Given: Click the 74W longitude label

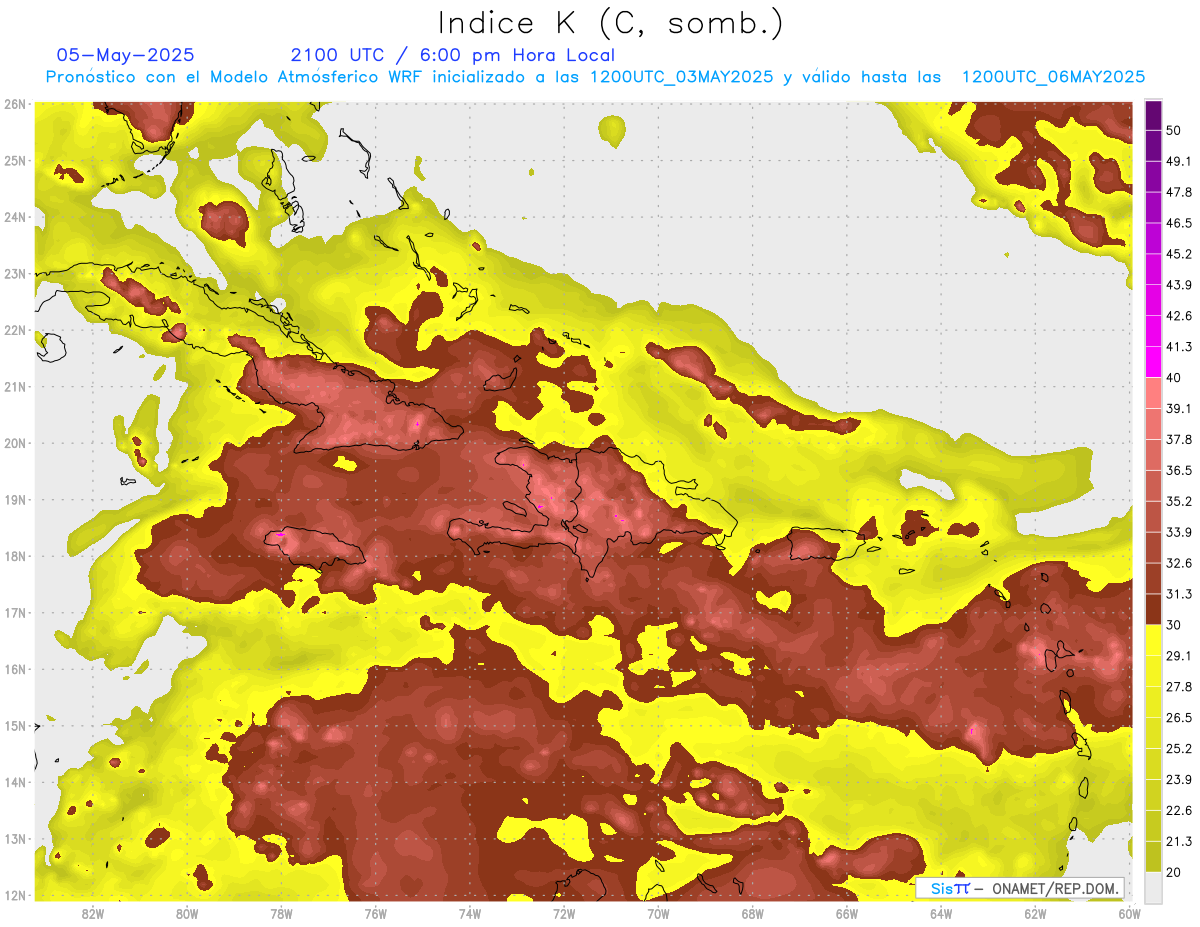Looking at the screenshot, I should point(470,913).
